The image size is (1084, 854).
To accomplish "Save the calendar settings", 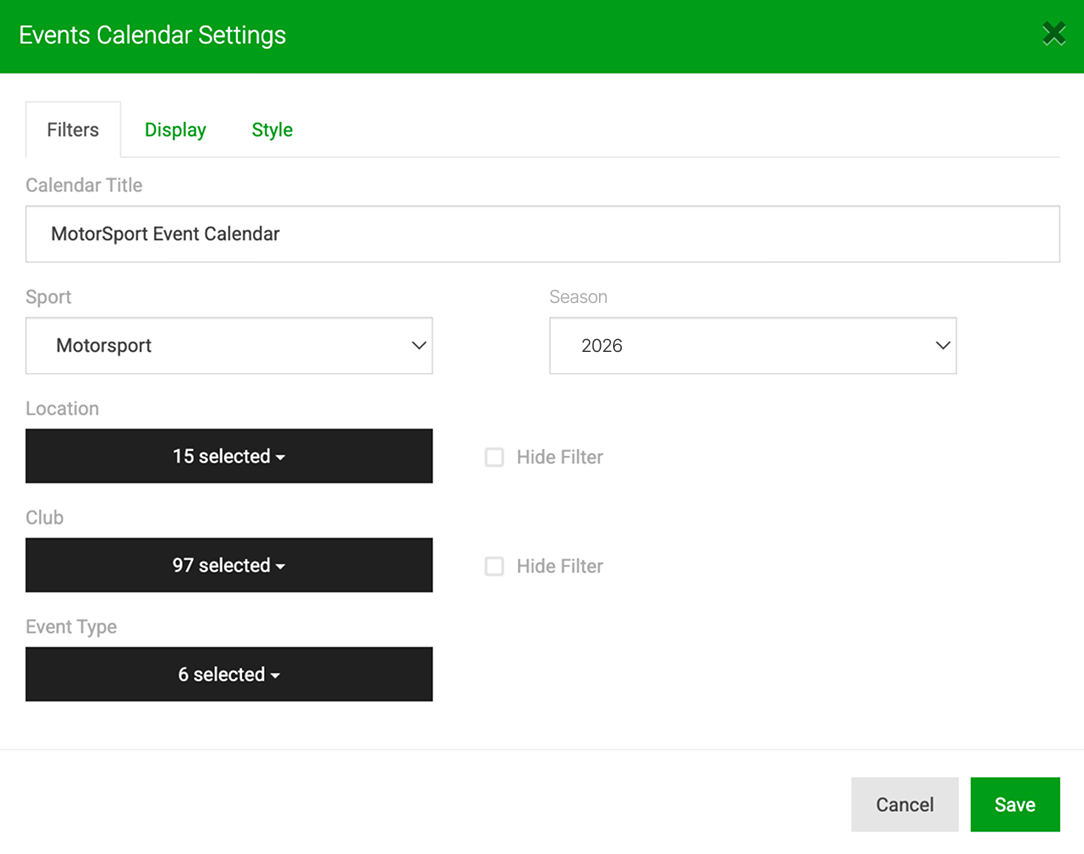I will click(x=1015, y=804).
